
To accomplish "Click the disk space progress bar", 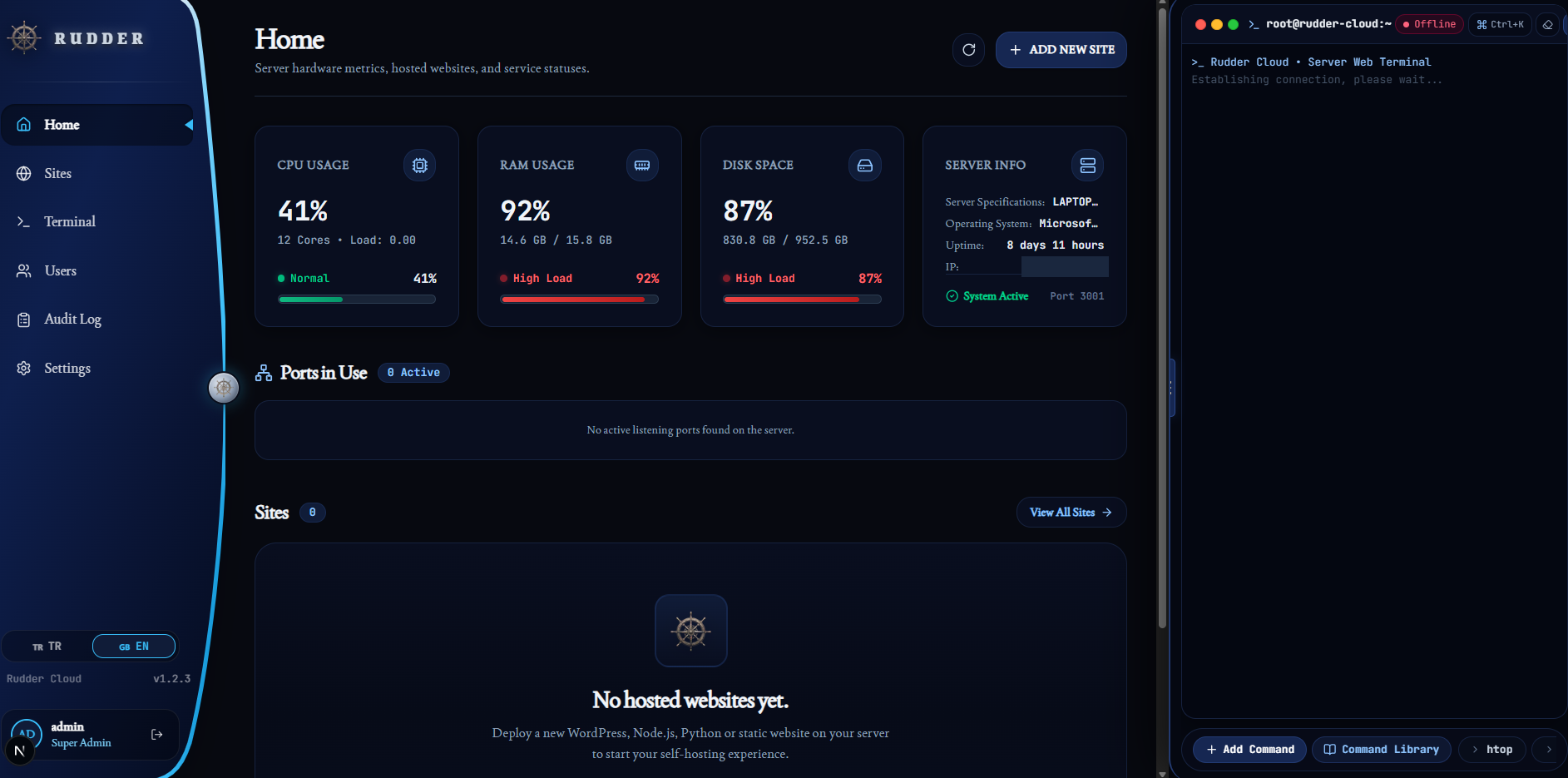I will [802, 300].
